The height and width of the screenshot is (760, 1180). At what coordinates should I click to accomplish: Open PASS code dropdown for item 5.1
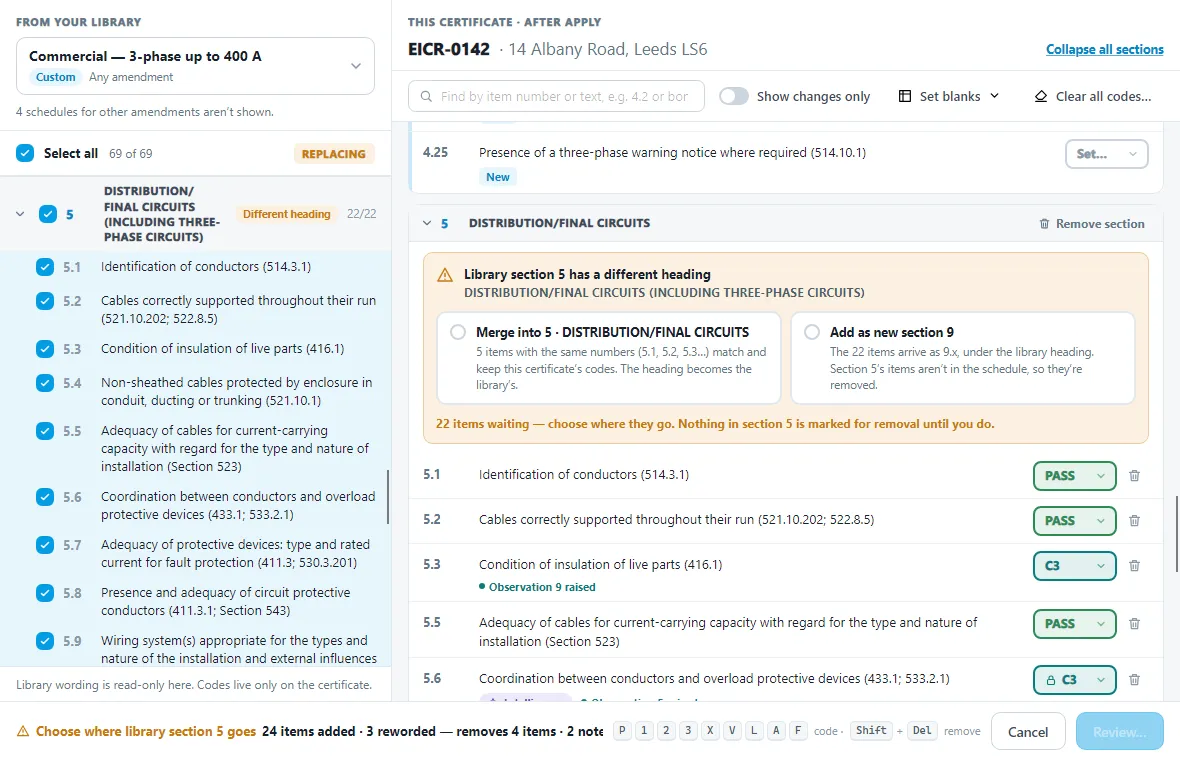click(1074, 476)
